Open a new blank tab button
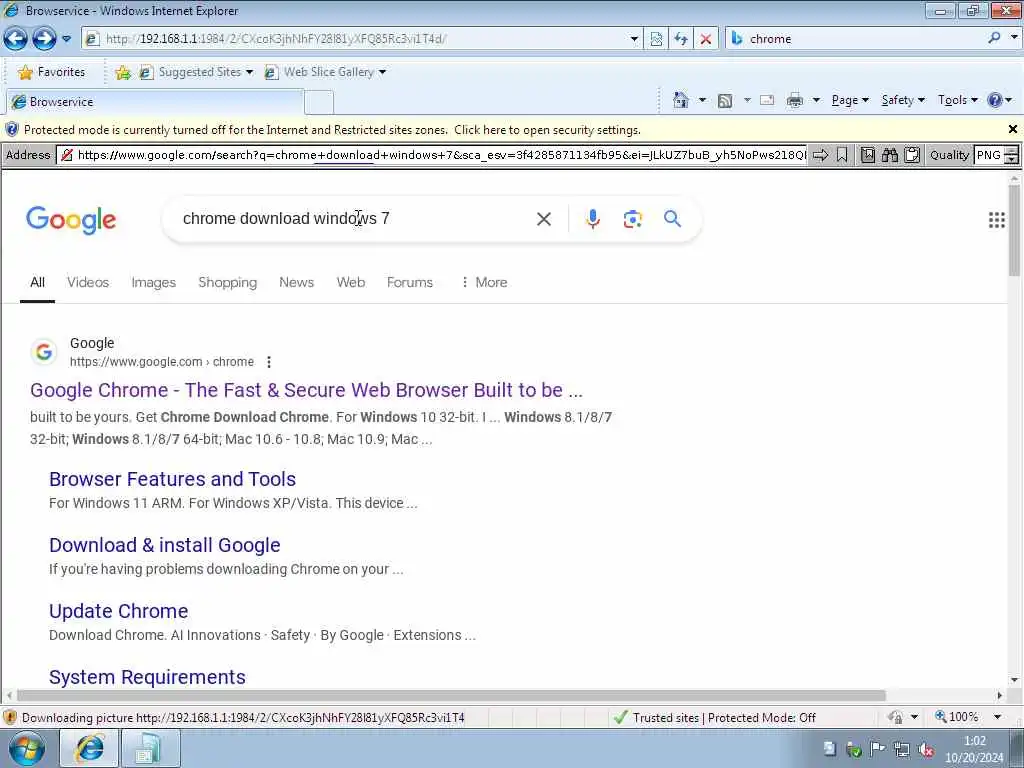 [x=319, y=103]
